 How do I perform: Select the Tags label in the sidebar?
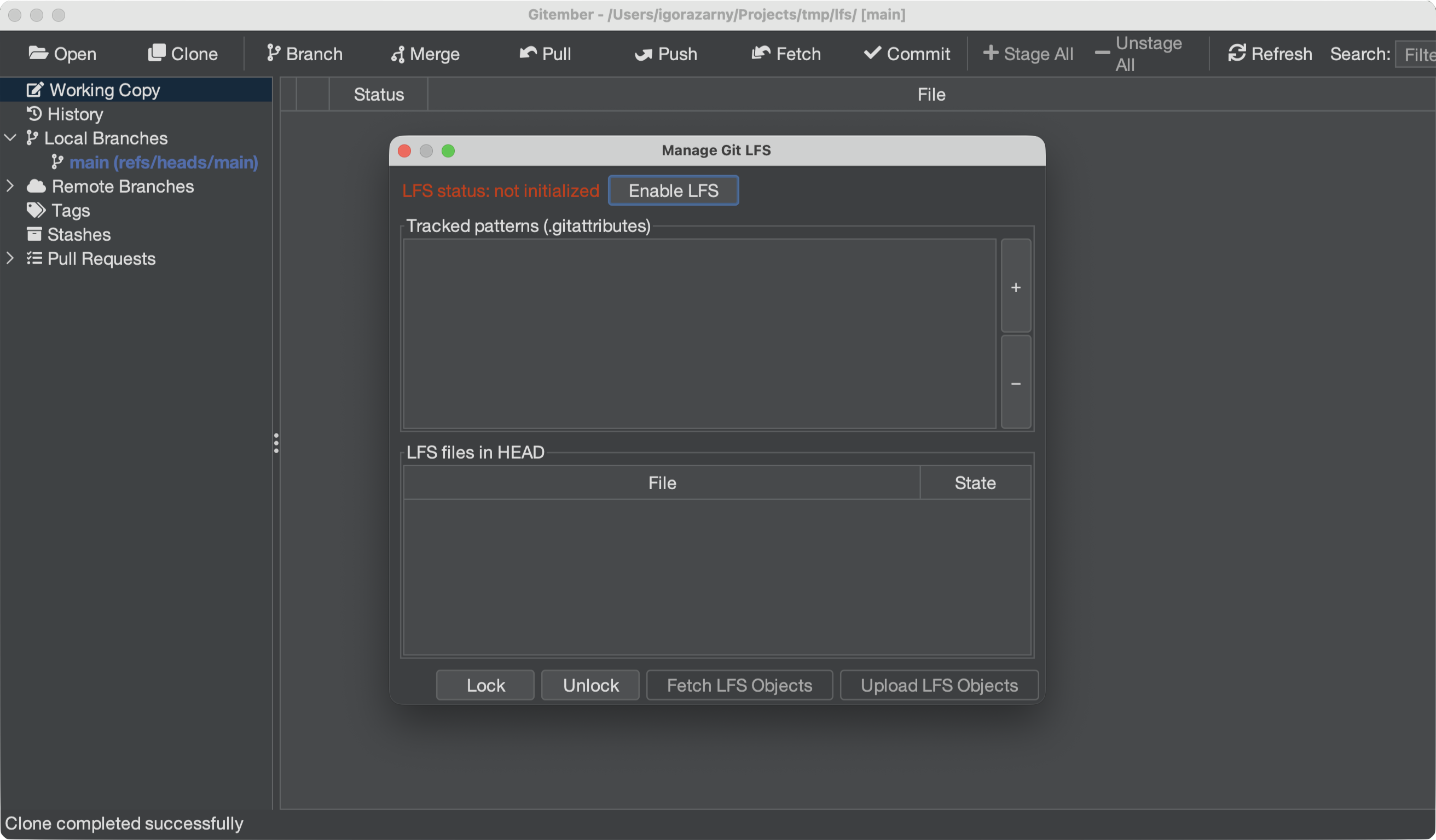click(x=71, y=210)
